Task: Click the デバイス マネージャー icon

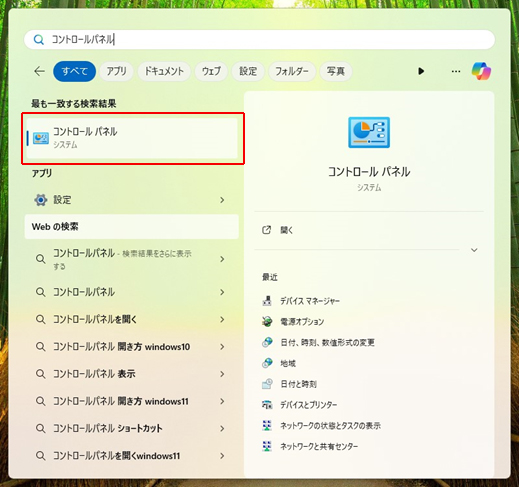Action: (267, 301)
